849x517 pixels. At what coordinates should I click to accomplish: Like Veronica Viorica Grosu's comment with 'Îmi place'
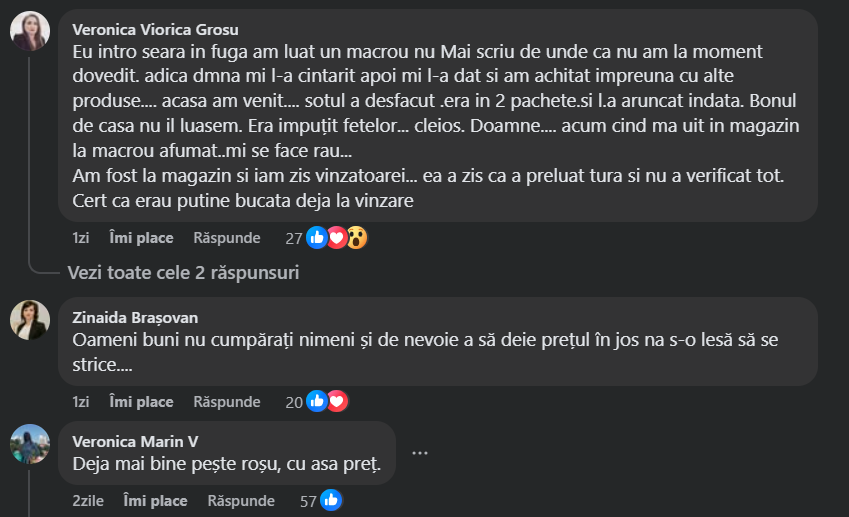click(x=141, y=238)
